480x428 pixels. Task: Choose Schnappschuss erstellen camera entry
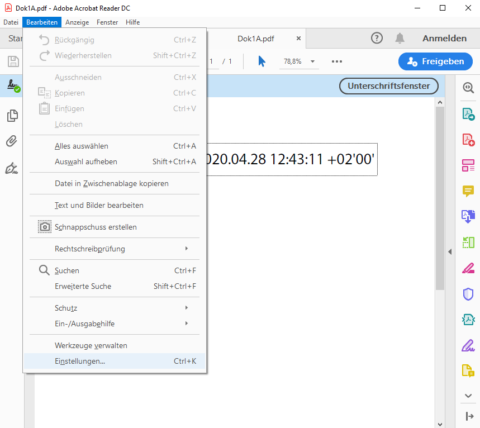(114, 227)
